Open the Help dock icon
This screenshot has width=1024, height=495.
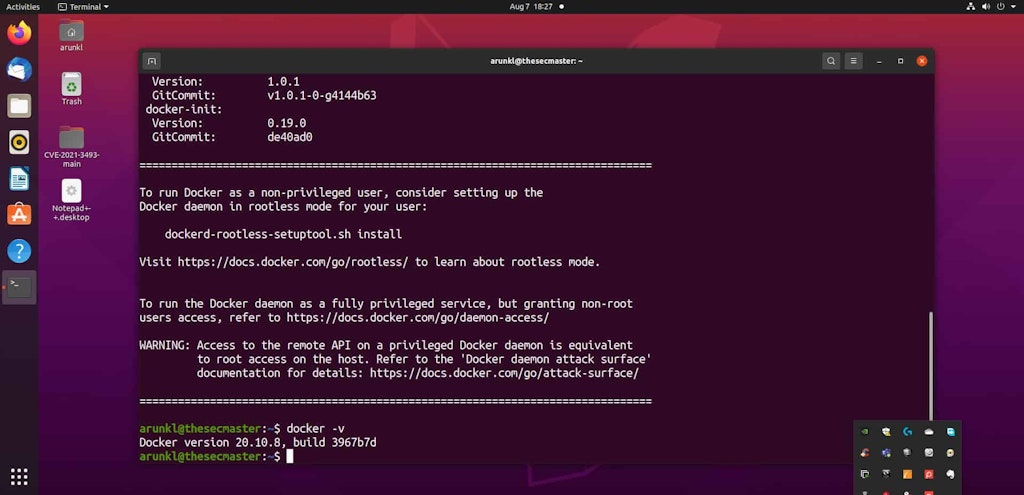point(19,251)
